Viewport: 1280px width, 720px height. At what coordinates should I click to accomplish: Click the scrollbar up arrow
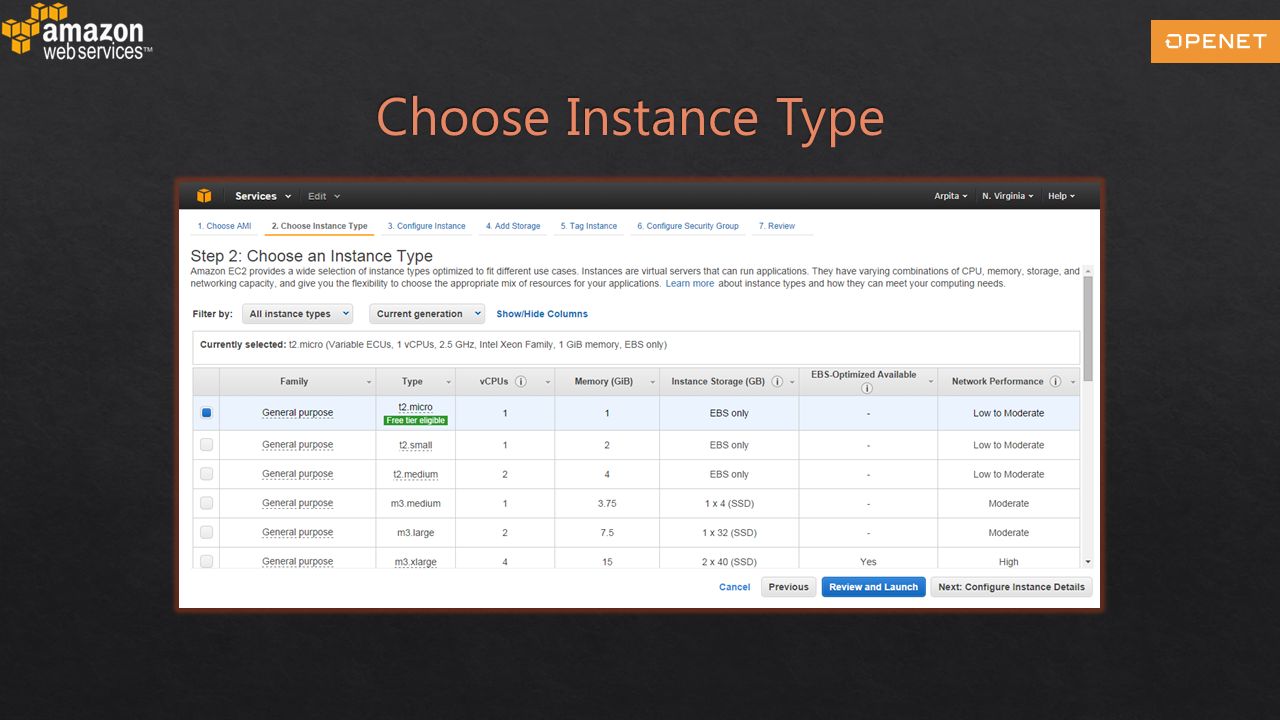point(1088,271)
